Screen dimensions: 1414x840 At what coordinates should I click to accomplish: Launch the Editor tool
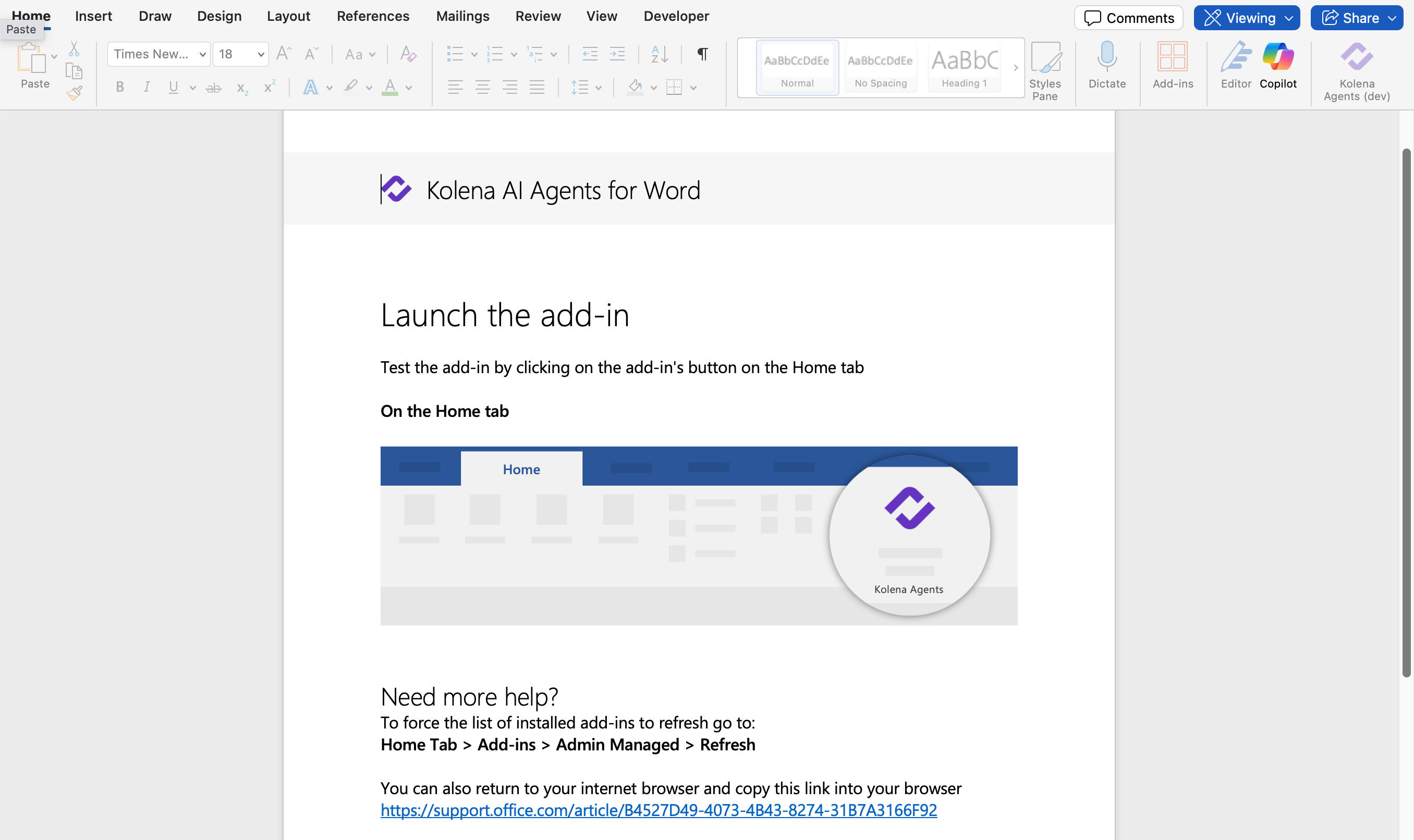click(x=1236, y=58)
